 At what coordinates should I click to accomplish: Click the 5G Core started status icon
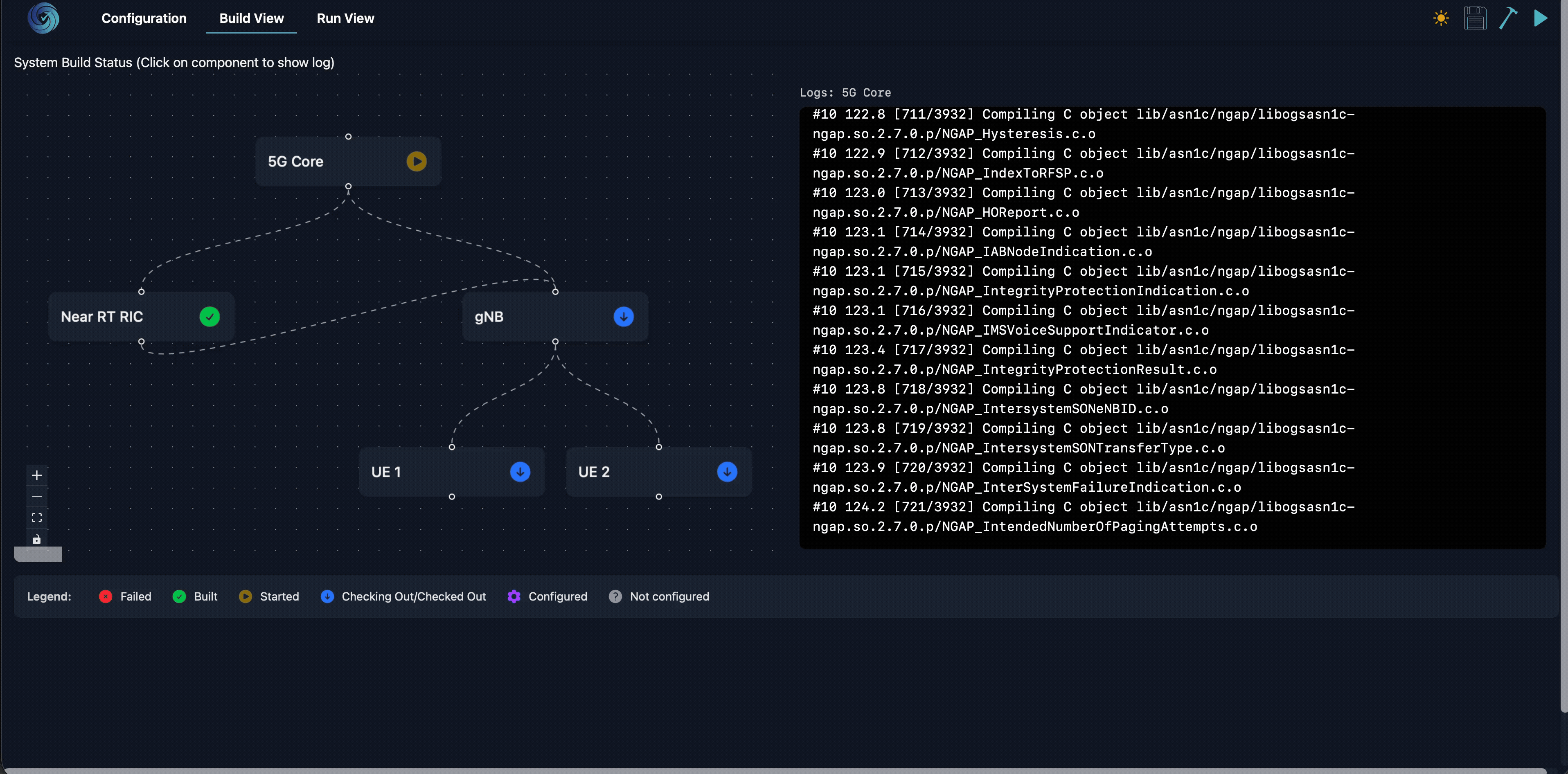coord(417,161)
